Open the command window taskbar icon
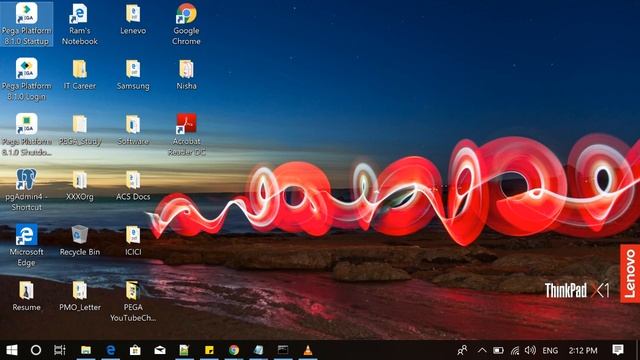640x360 pixels. (283, 350)
